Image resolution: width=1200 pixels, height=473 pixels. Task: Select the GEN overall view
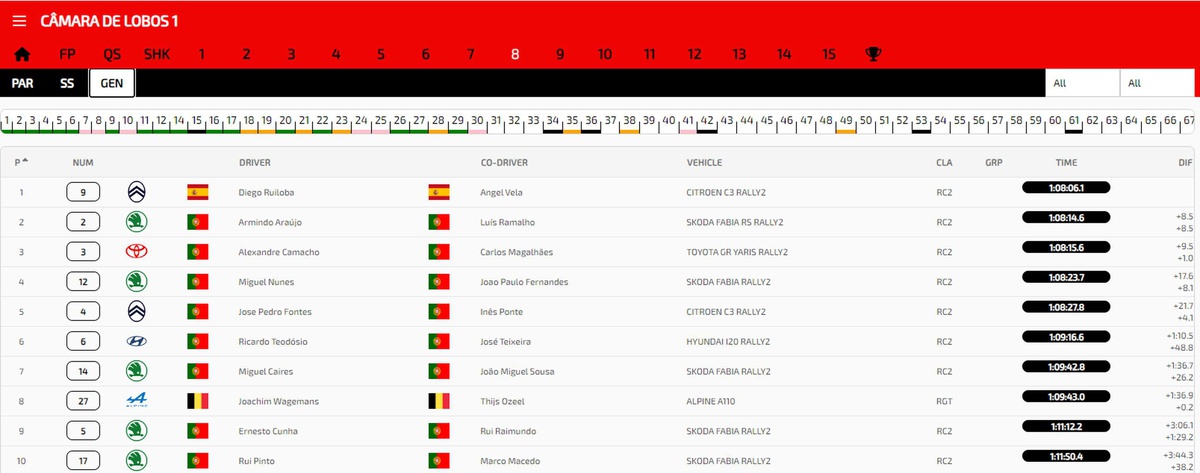112,83
